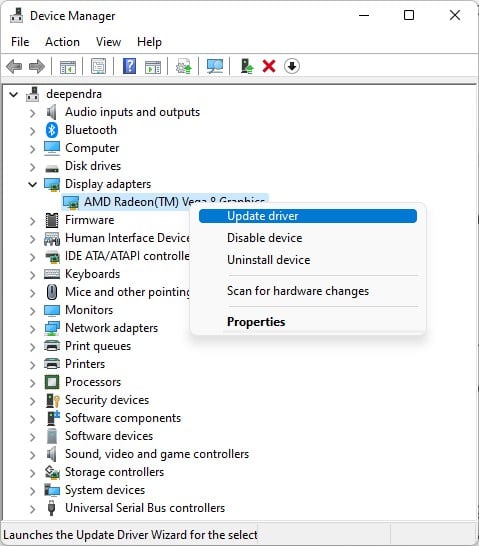This screenshot has height=546, width=479.
Task: Select the Processors label
Action: [93, 382]
